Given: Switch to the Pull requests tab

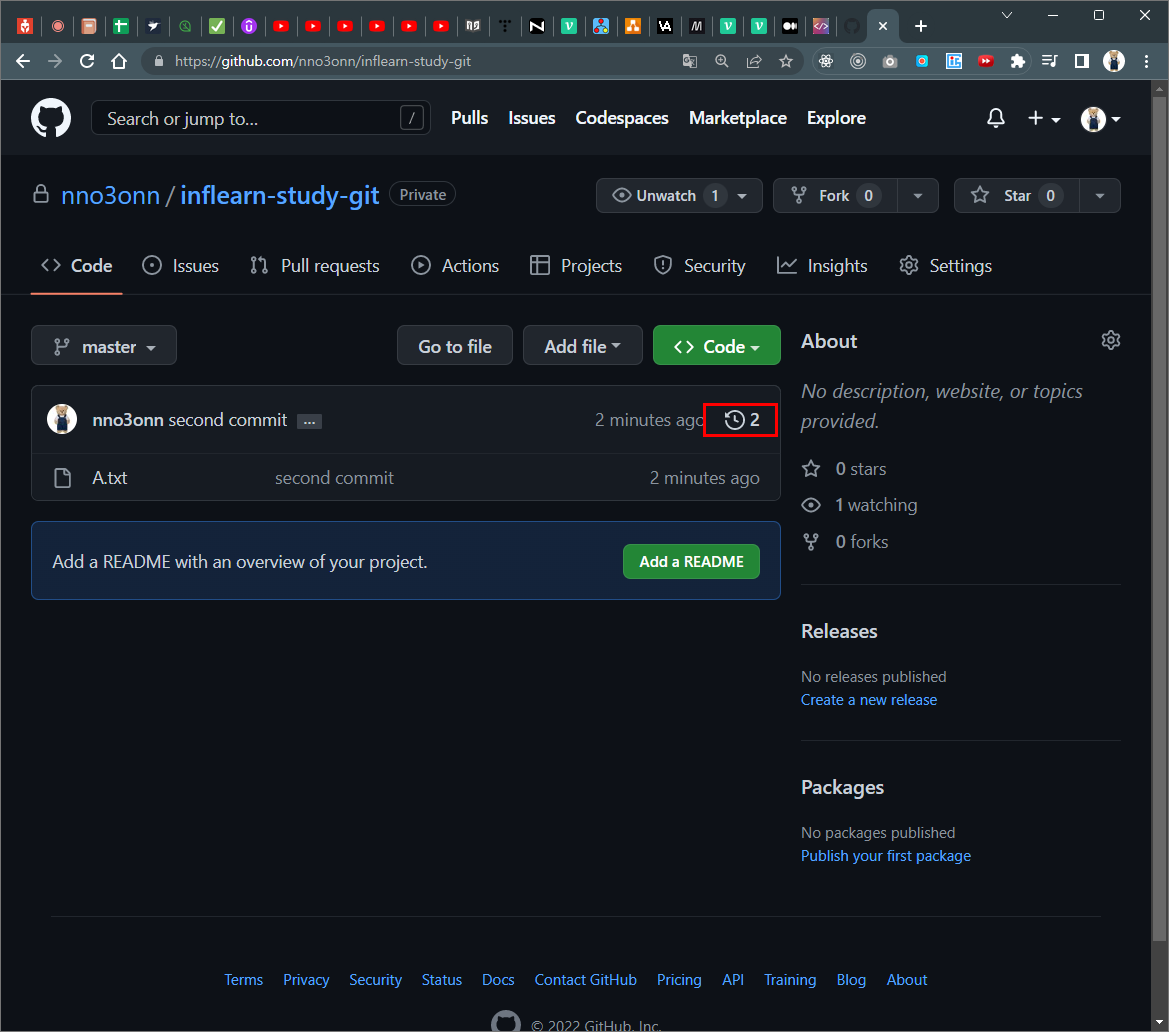Looking at the screenshot, I should pyautogui.click(x=315, y=265).
